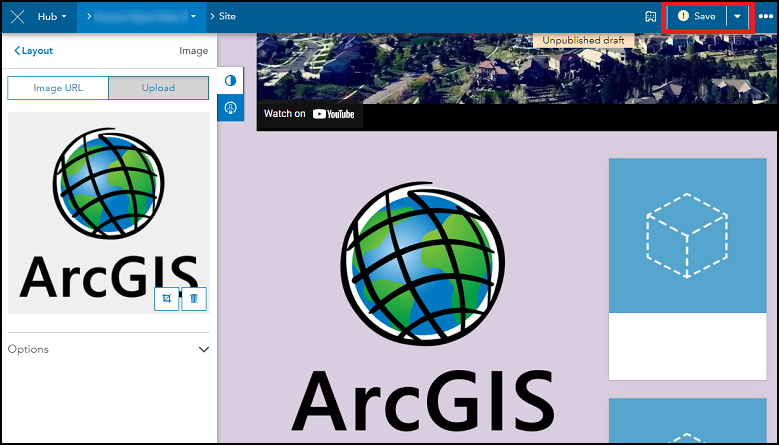Click the Site breadcrumb
The image size is (779, 445).
coord(227,16)
